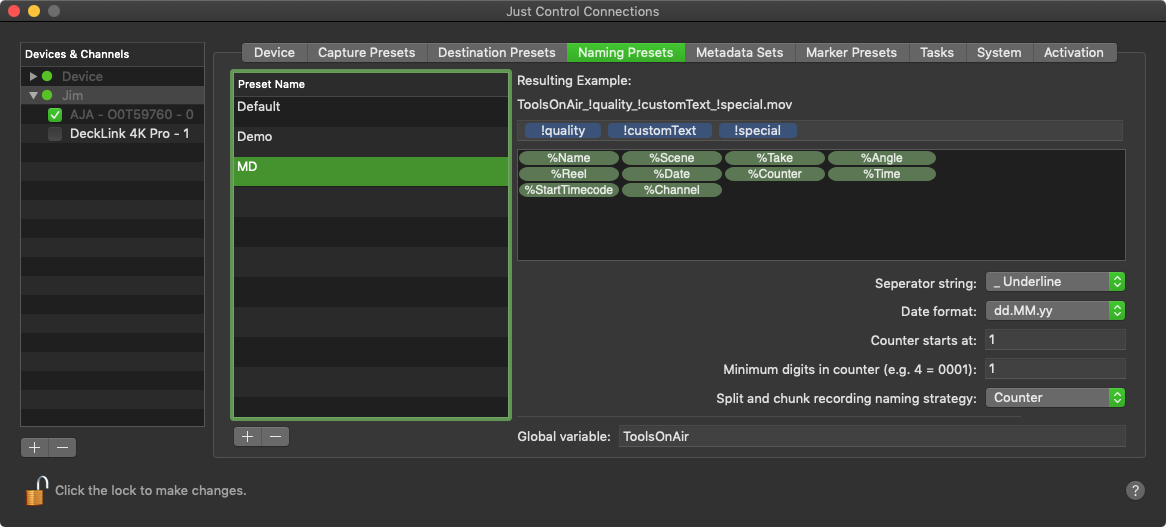Click the %Reel variable token

click(x=568, y=174)
